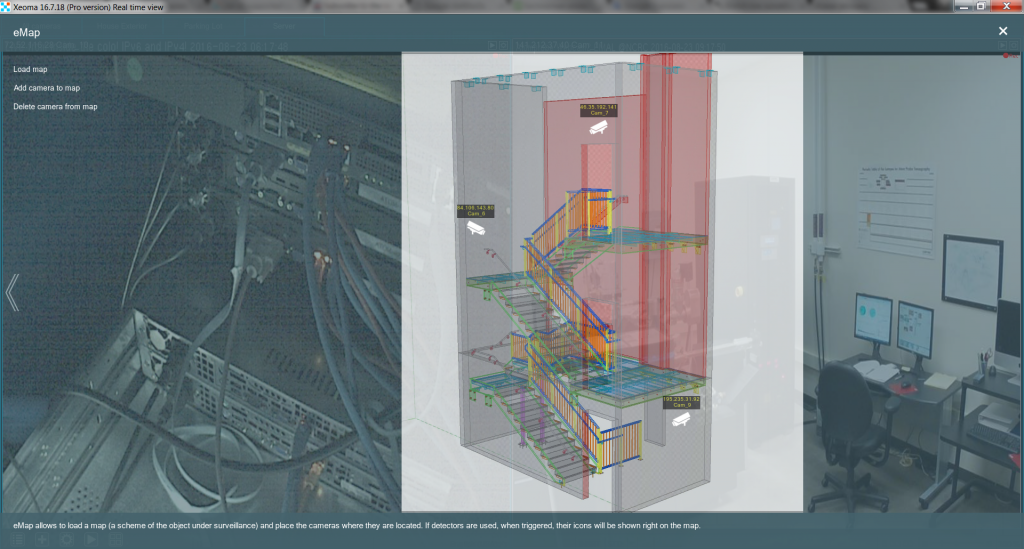Close the Xeoma window
The image size is (1024, 549).
(1006, 6)
